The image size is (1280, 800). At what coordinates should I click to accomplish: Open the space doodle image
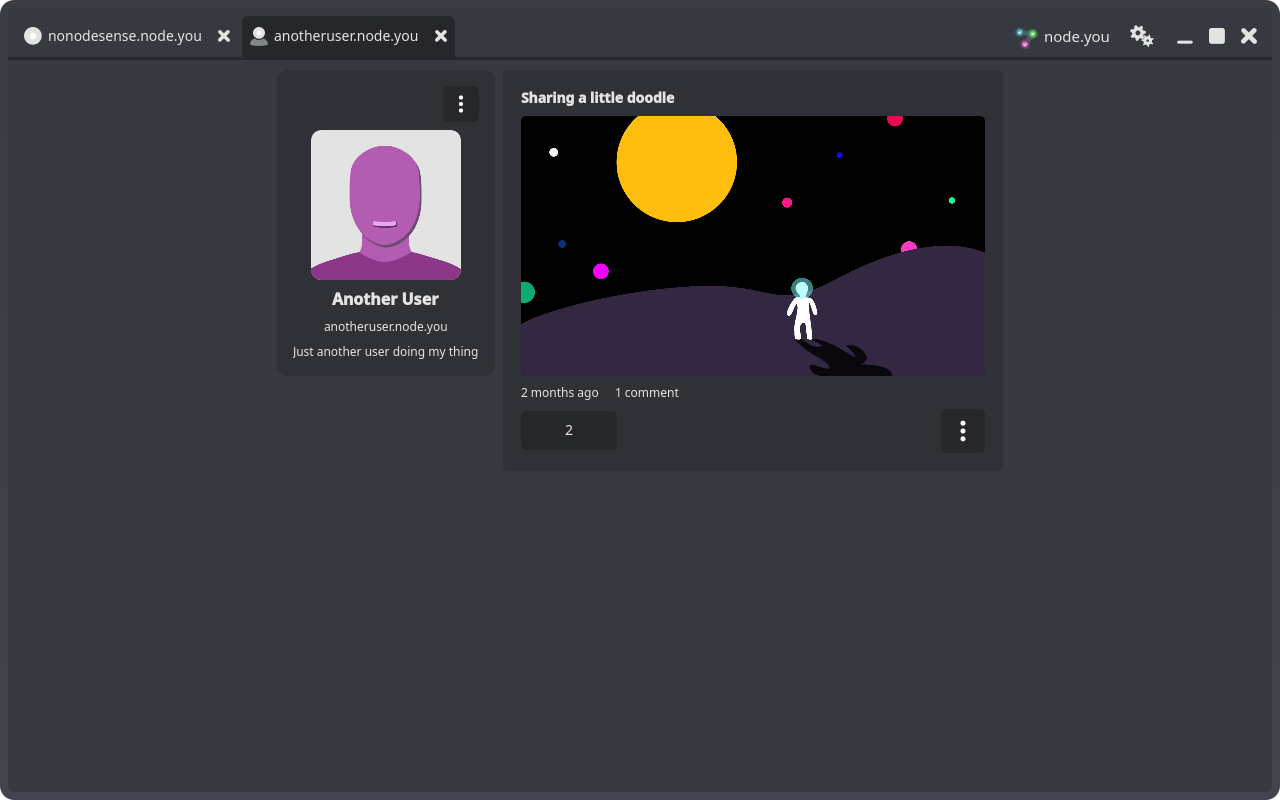click(x=753, y=246)
